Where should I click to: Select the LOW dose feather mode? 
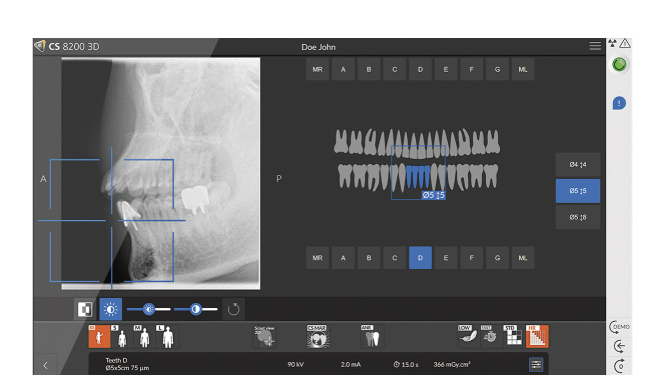pos(468,336)
